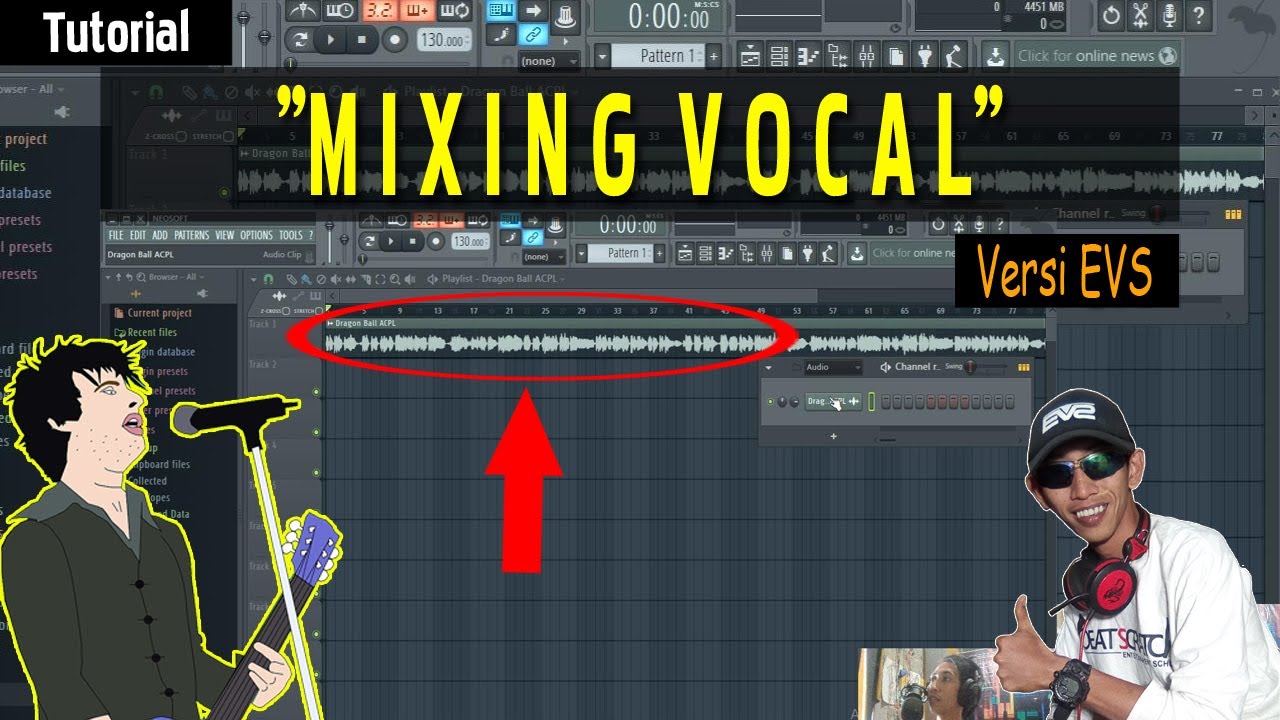Open PATTERNS menu in the inset window
Screen dimensions: 1280x720
[x=191, y=236]
